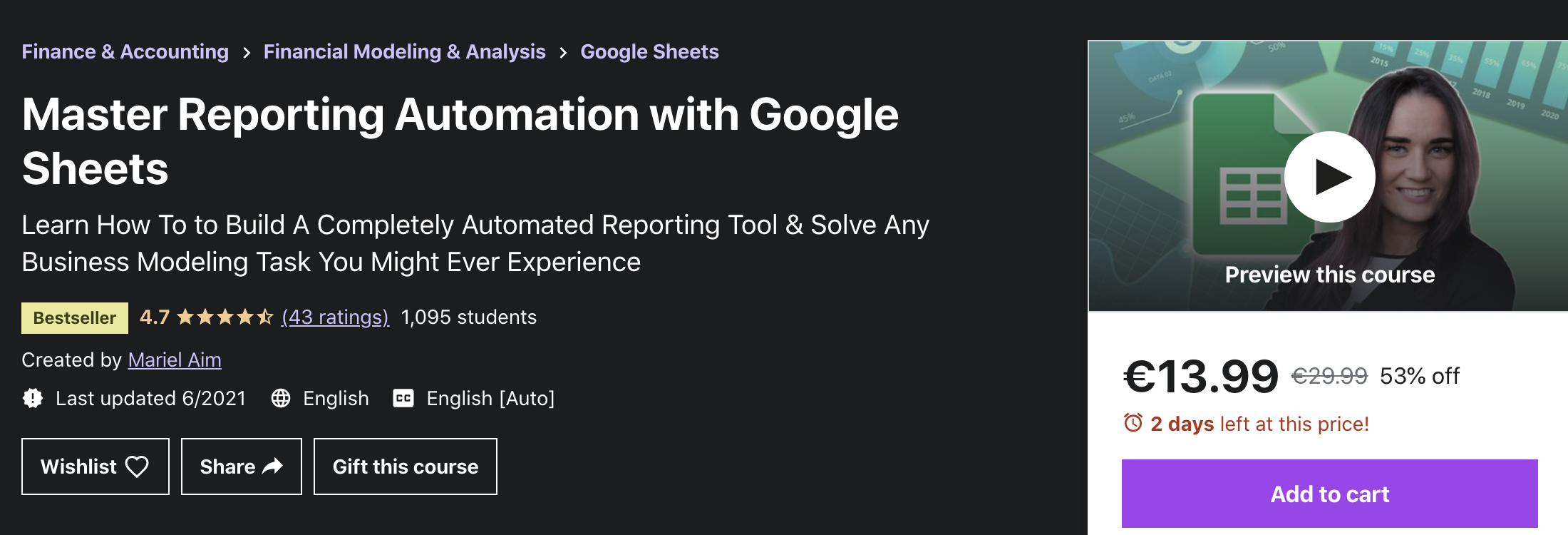Click the Last updated 6/2021 text
The height and width of the screenshot is (535, 1568).
[150, 398]
